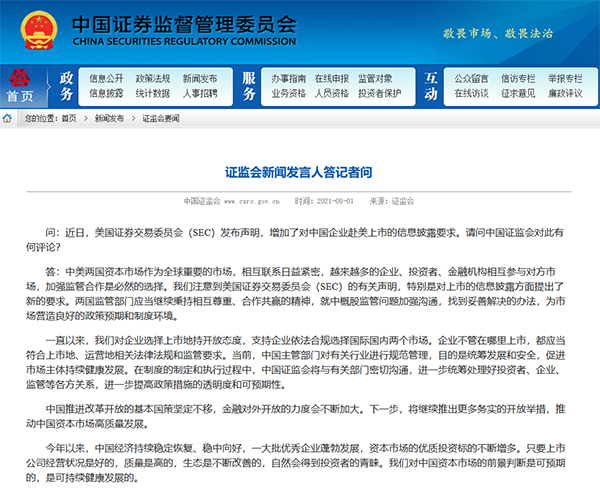The image size is (600, 492).
Task: Select 新闻发布 in navigation bar
Action: click(x=199, y=77)
